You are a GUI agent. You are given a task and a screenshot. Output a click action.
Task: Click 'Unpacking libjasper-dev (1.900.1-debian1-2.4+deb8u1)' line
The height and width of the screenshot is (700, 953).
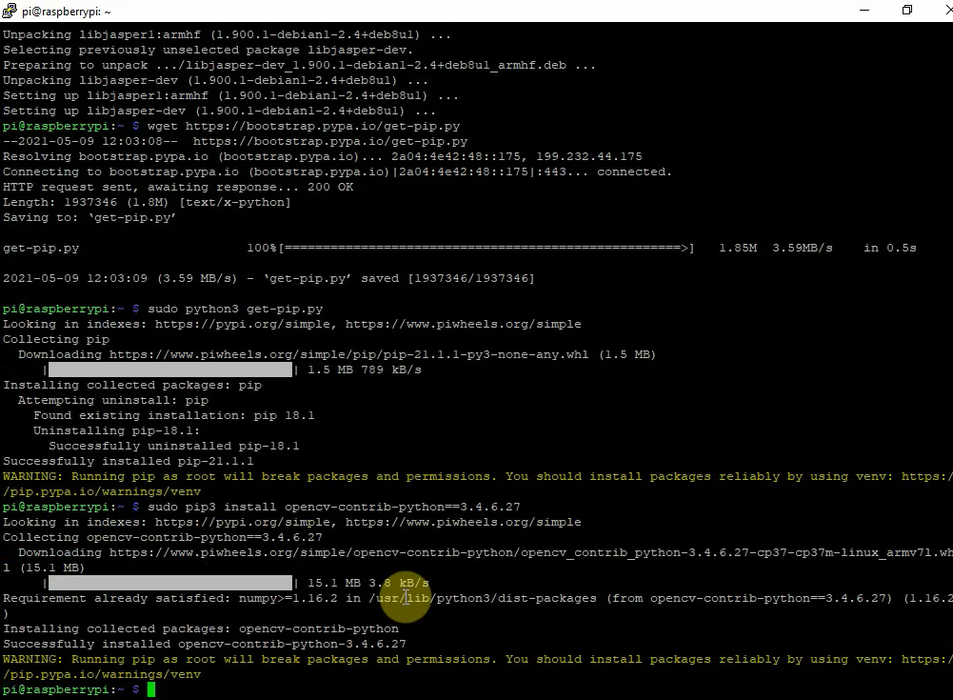pyautogui.click(x=215, y=81)
